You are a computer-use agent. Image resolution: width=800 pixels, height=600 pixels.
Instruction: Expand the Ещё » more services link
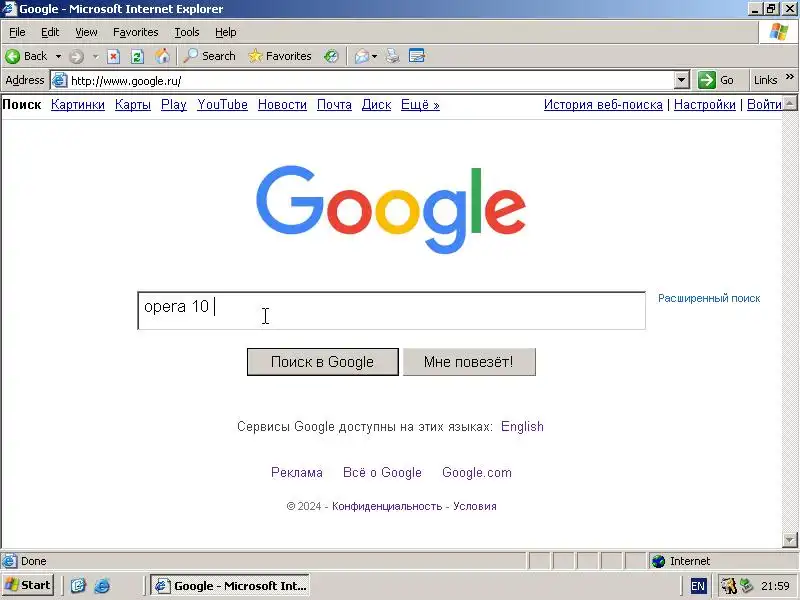click(420, 105)
